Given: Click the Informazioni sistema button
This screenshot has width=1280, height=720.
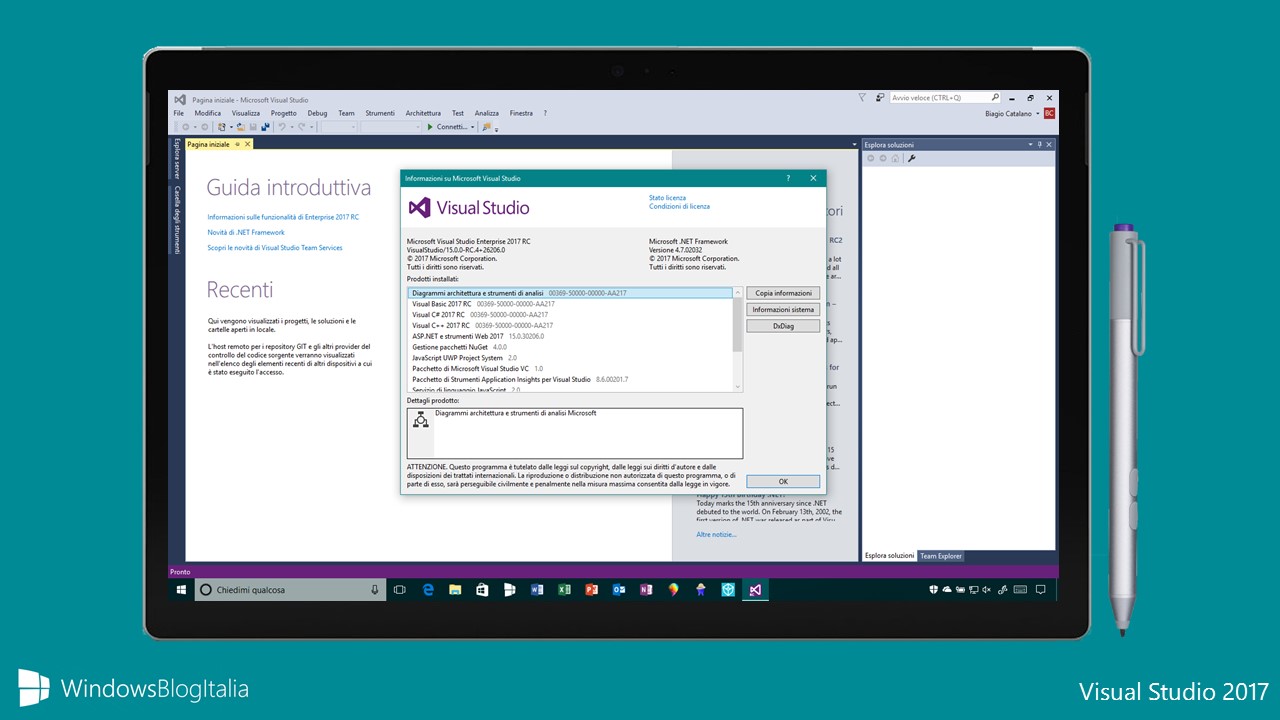Looking at the screenshot, I should click(783, 310).
